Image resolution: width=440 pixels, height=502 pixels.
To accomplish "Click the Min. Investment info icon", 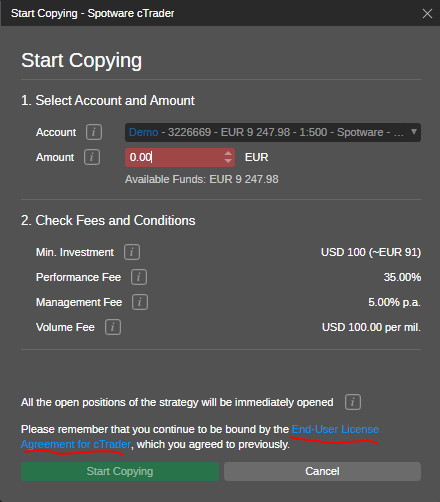I will (x=132, y=252).
